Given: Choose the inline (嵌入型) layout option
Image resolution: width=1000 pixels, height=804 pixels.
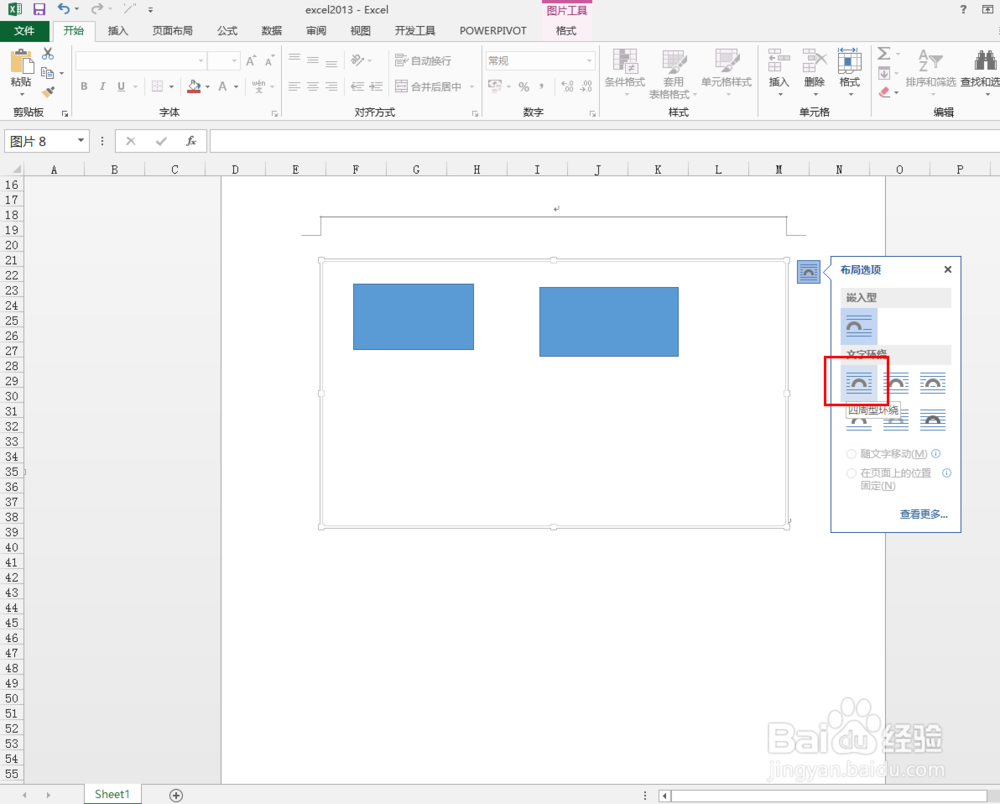Looking at the screenshot, I should click(859, 326).
